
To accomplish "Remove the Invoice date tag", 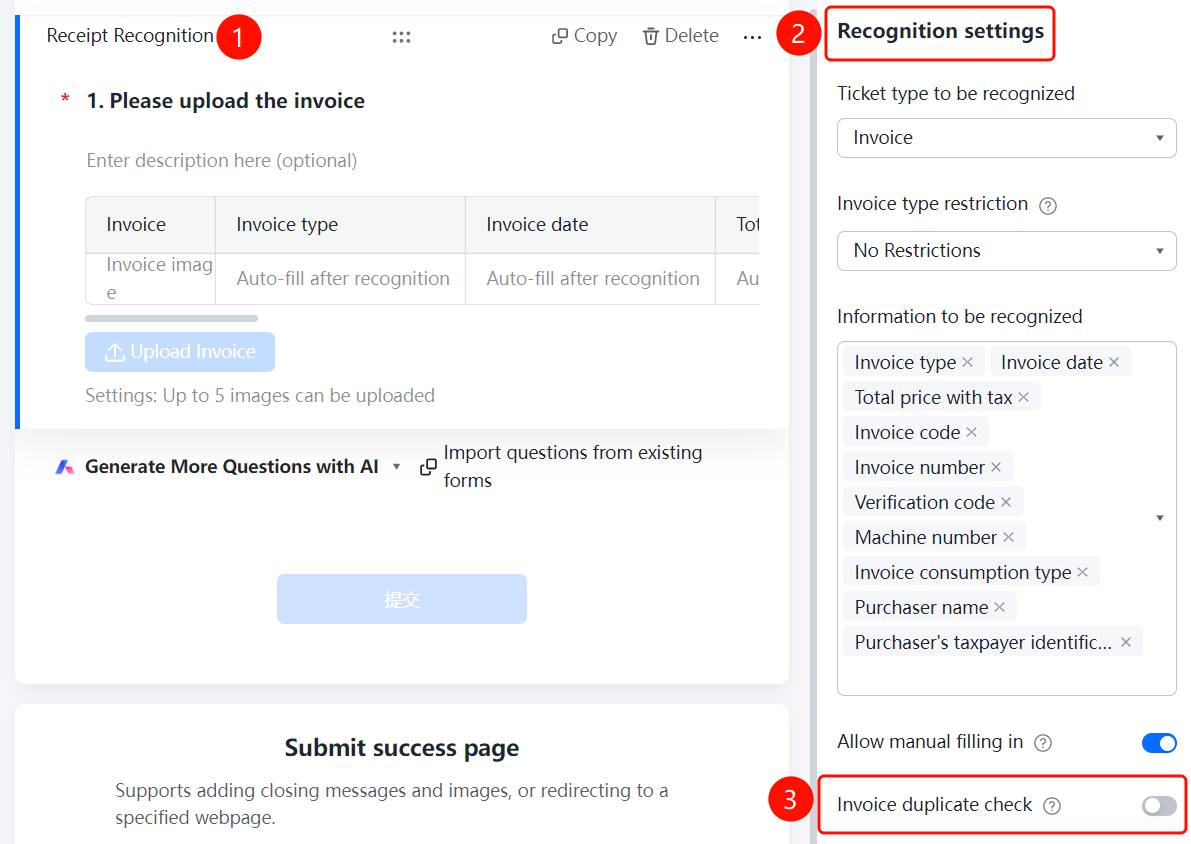I will [x=1114, y=362].
